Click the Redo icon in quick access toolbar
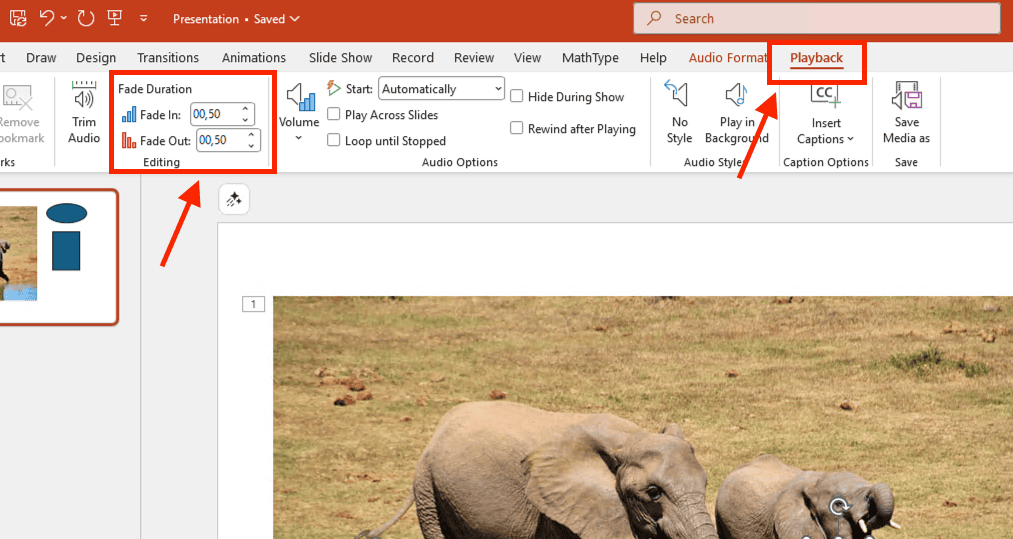The width and height of the screenshot is (1013, 539). pyautogui.click(x=86, y=18)
